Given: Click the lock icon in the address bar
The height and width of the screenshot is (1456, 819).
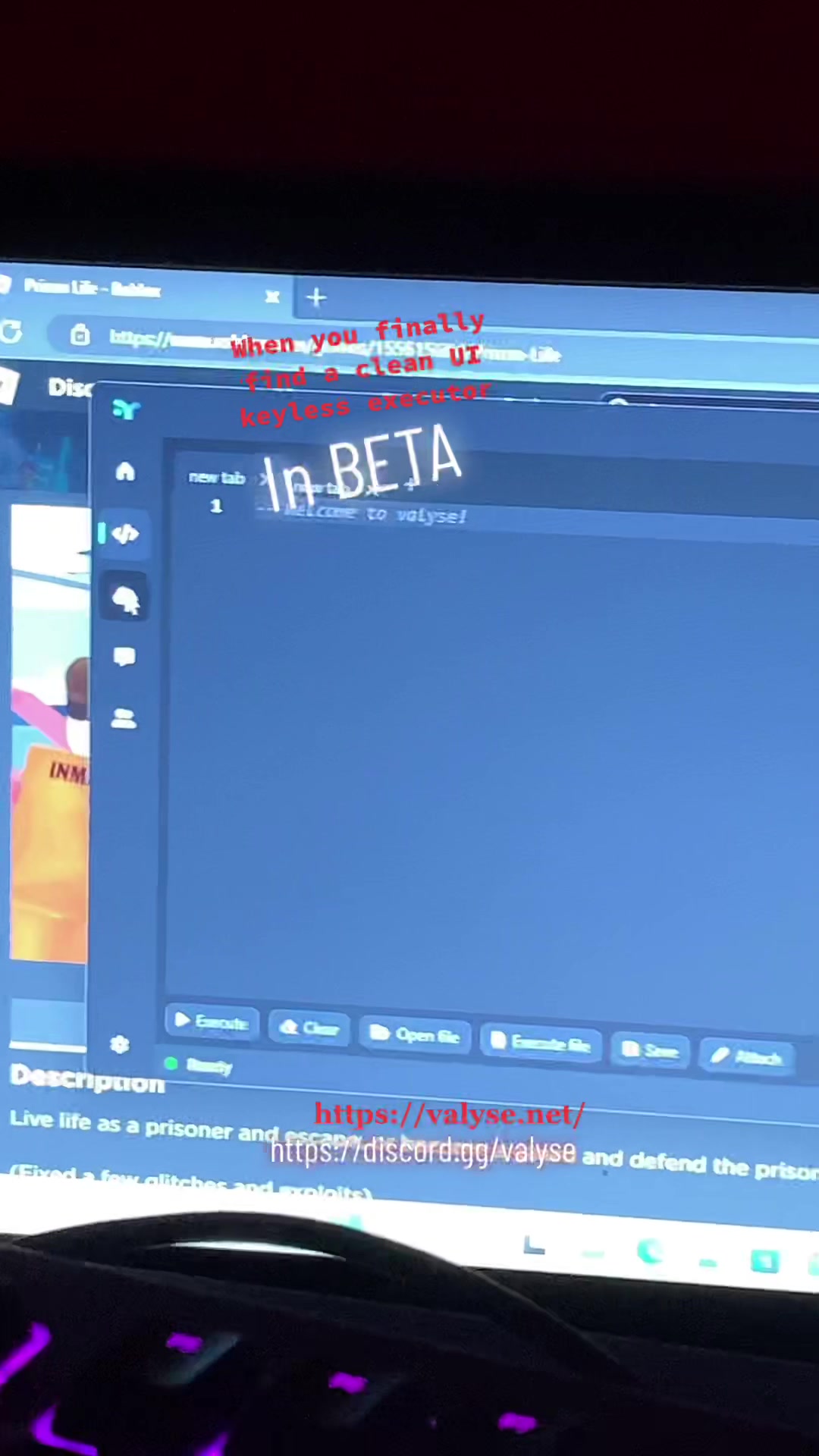Looking at the screenshot, I should (x=80, y=334).
